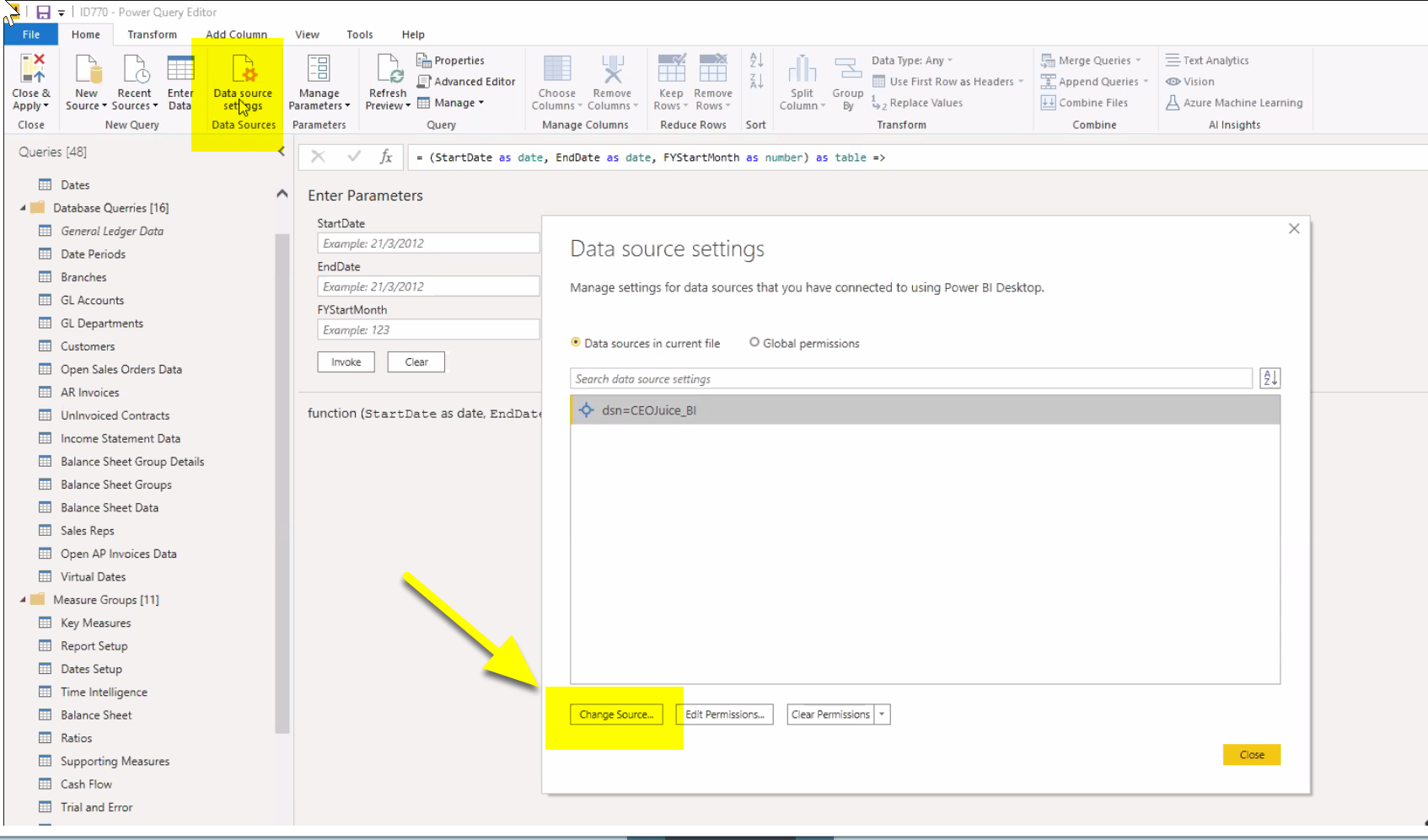Open the File menu
This screenshot has height=840, width=1428.
click(31, 35)
